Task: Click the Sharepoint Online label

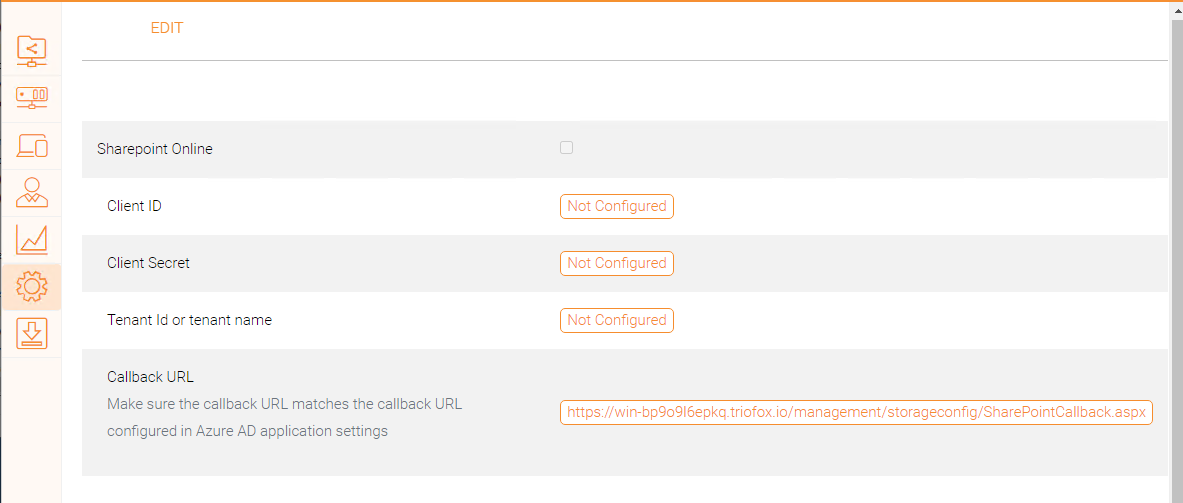Action: (x=155, y=149)
